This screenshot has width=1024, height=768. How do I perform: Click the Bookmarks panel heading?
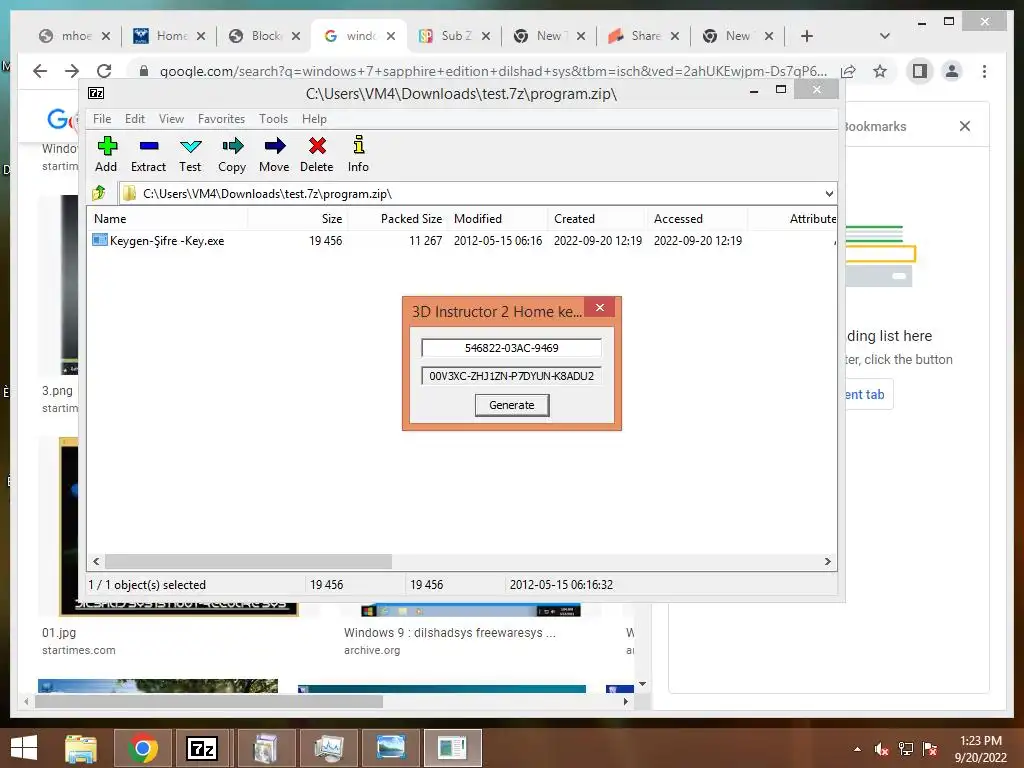[874, 127]
